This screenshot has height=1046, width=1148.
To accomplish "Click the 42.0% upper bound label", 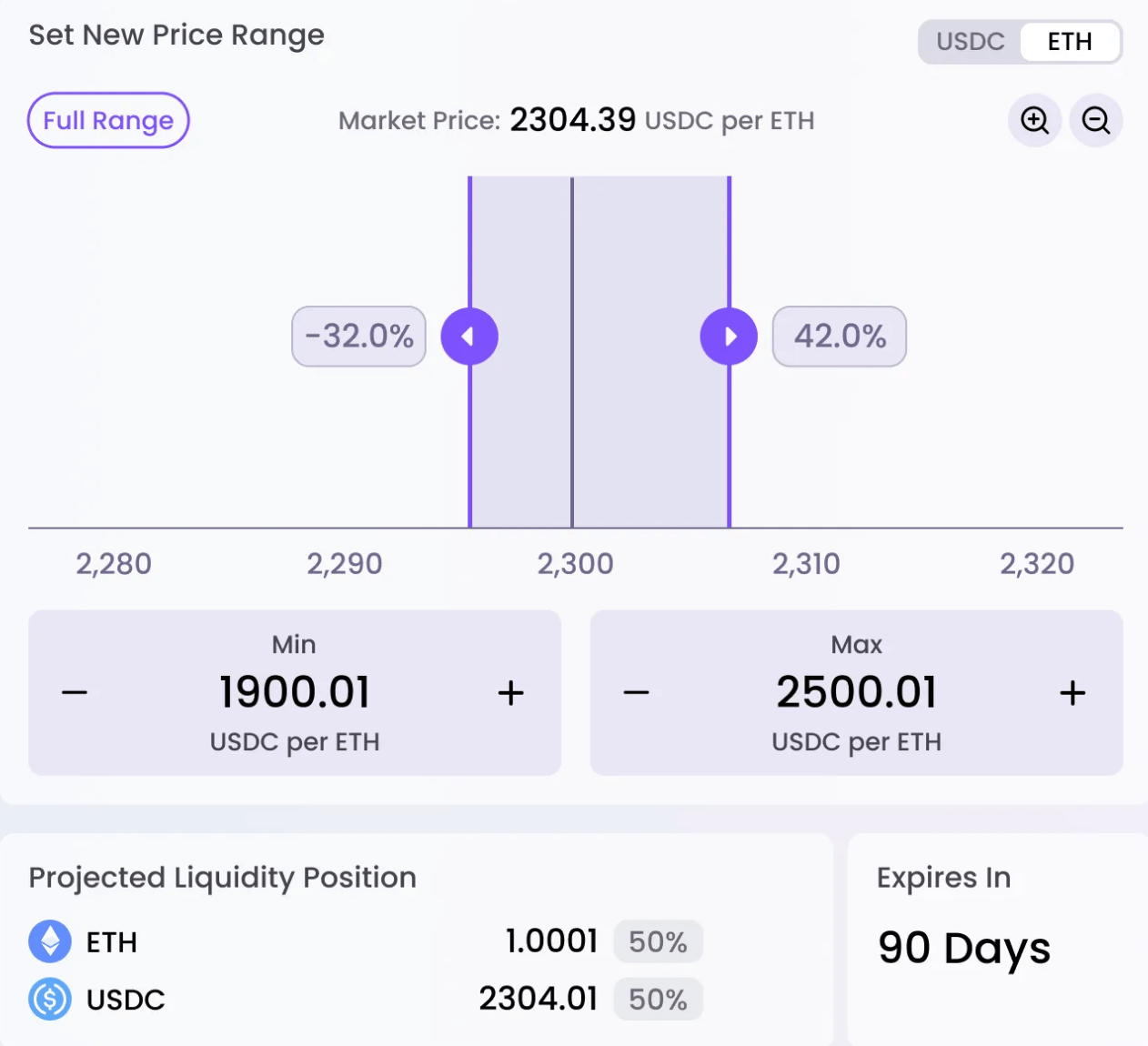I will tap(839, 337).
